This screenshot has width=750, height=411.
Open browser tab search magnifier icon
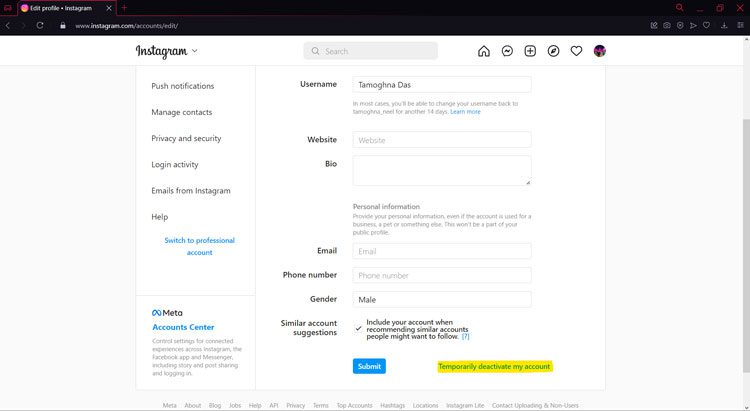click(679, 8)
